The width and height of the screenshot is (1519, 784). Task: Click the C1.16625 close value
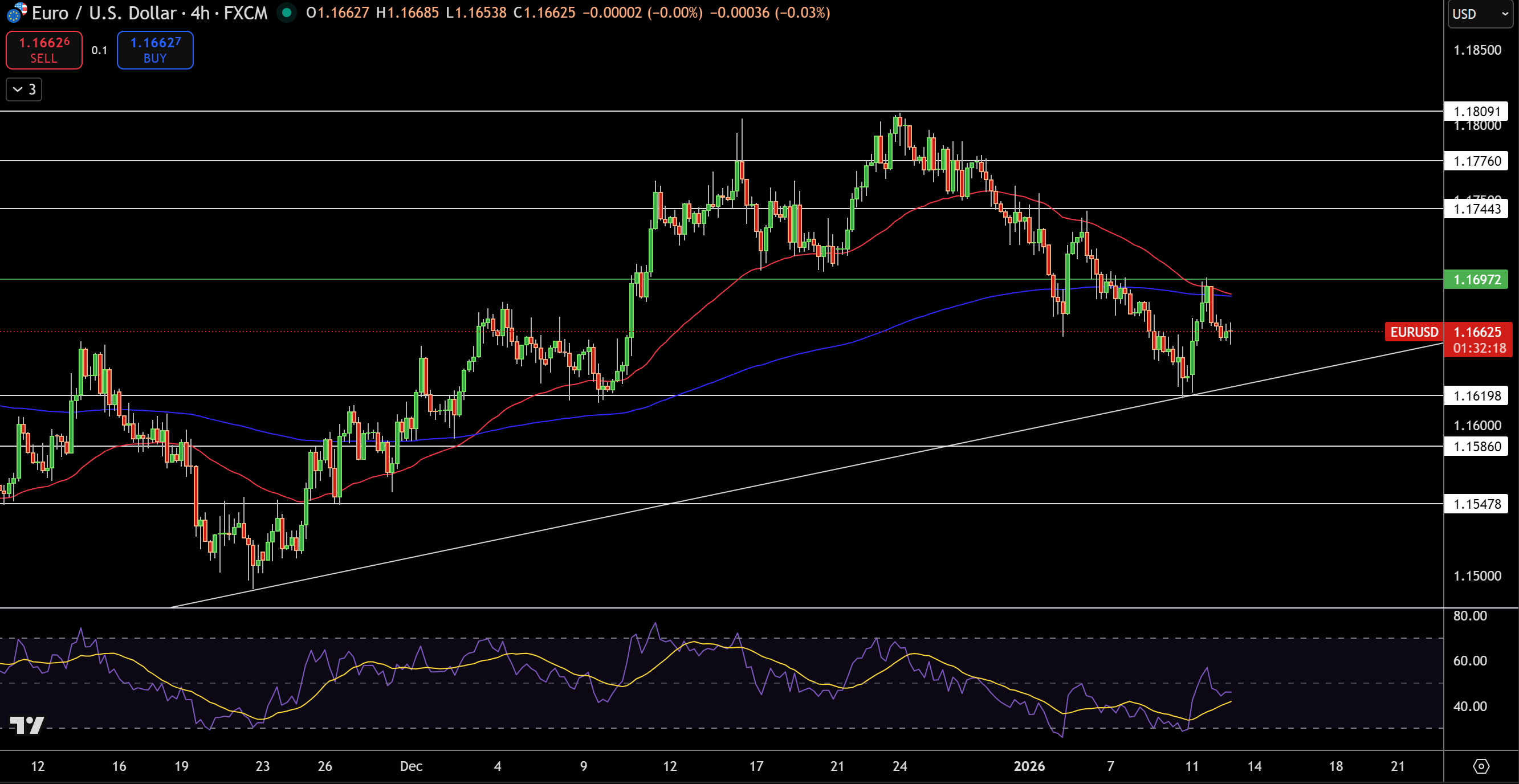click(x=544, y=13)
